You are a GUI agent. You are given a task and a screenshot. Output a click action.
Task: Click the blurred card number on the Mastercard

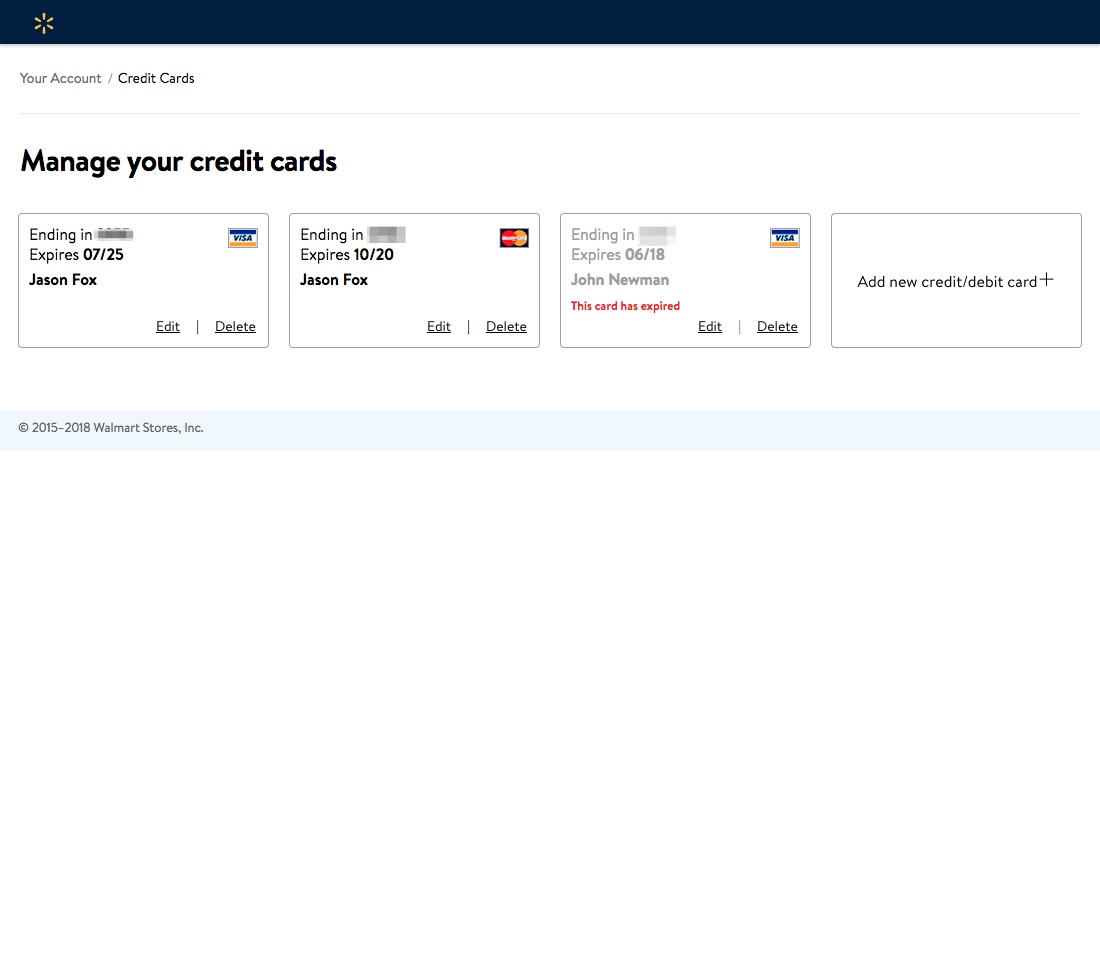pyautogui.click(x=385, y=234)
